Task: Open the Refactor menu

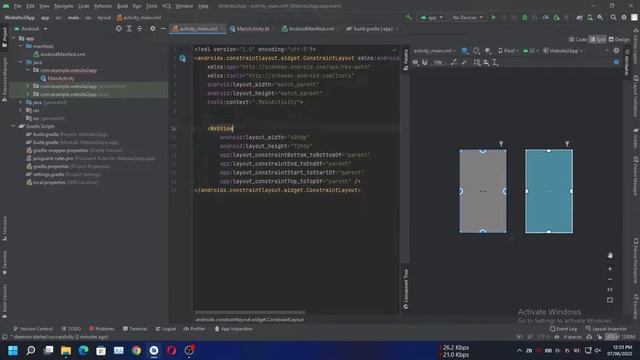Action: pos(103,6)
